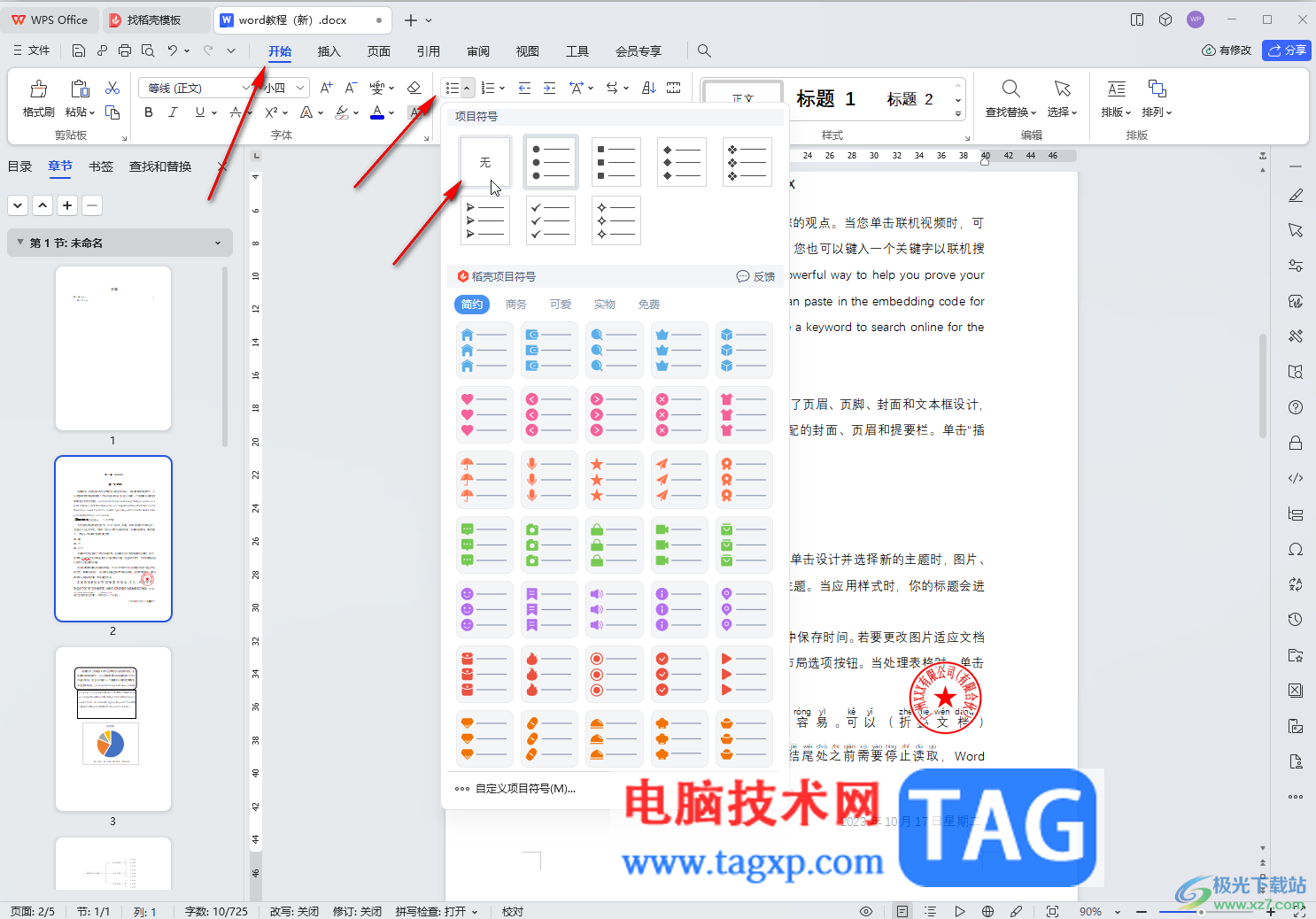Pick the purple smiley bullet template
This screenshot has height=919, width=1316.
[x=484, y=609]
